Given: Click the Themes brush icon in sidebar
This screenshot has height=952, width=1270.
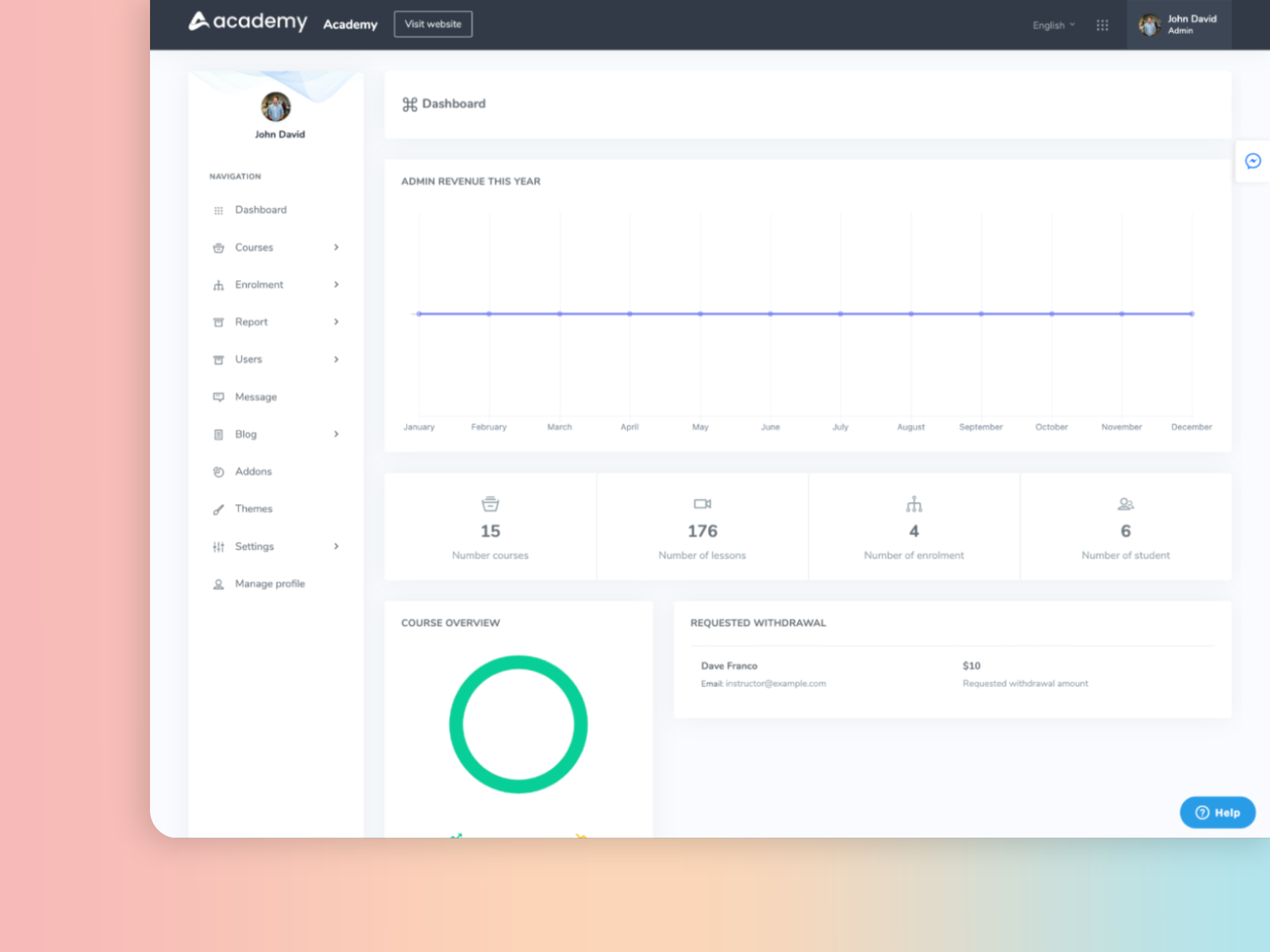Looking at the screenshot, I should pyautogui.click(x=218, y=509).
